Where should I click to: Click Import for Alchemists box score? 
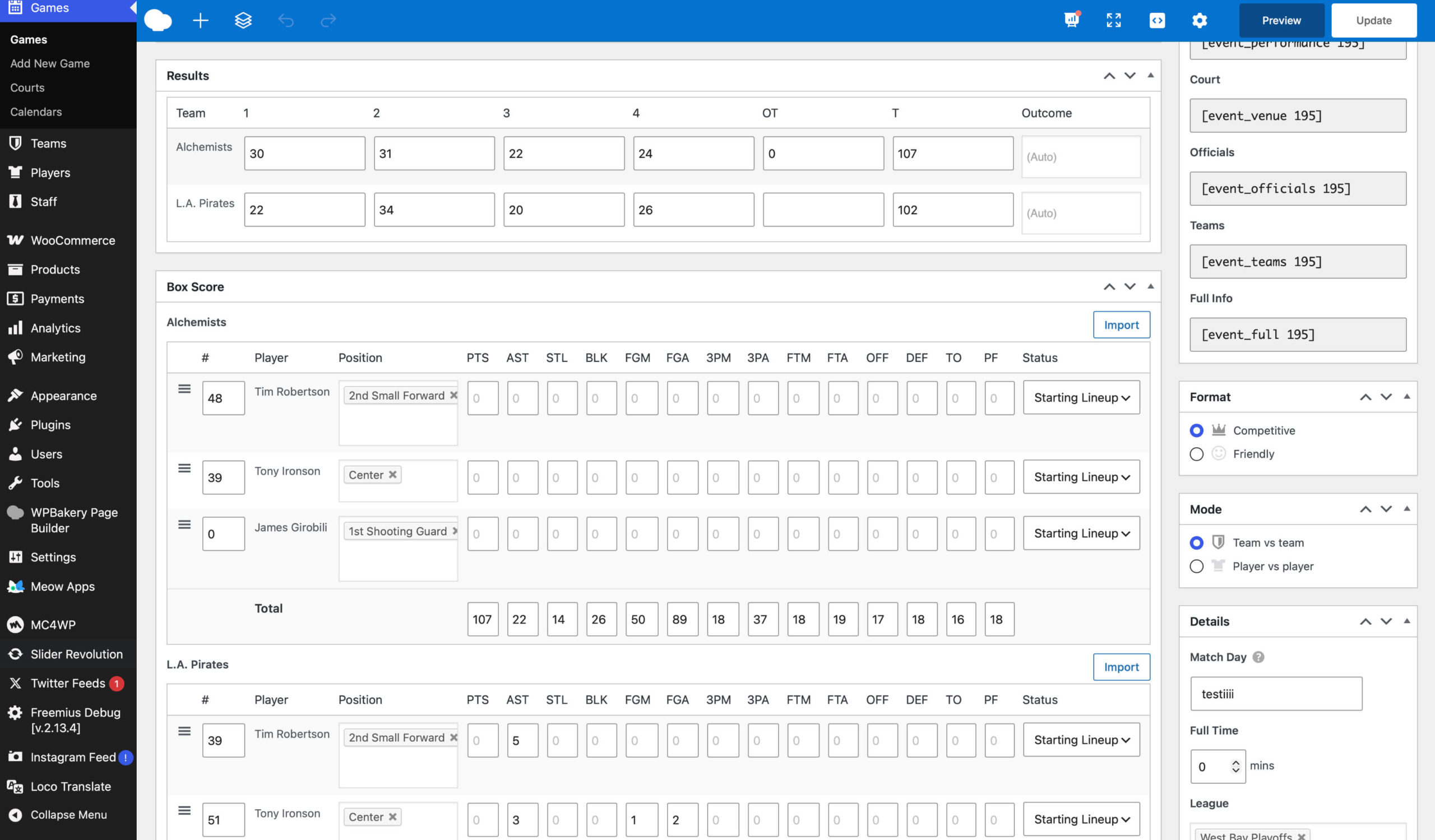(x=1121, y=324)
